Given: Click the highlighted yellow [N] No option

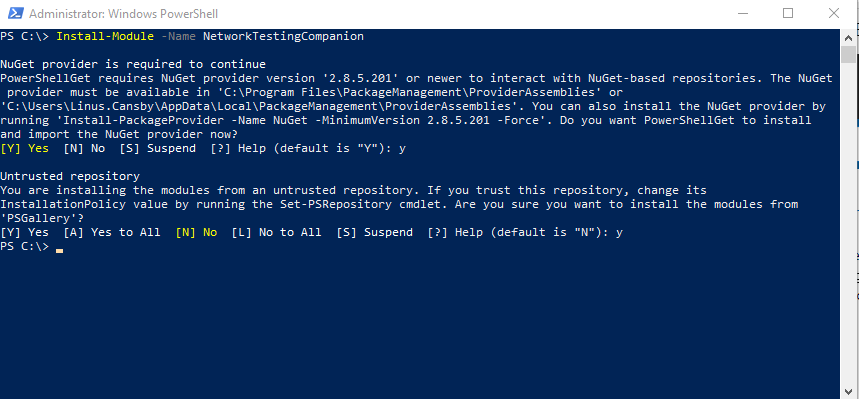Looking at the screenshot, I should 196,232.
